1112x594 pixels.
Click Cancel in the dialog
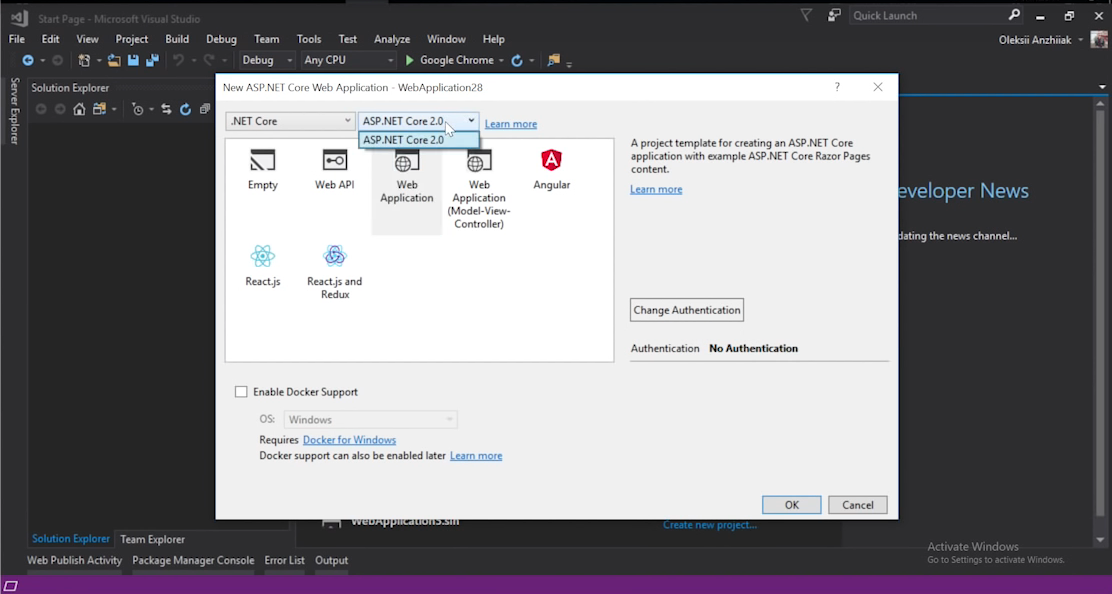[x=857, y=505]
